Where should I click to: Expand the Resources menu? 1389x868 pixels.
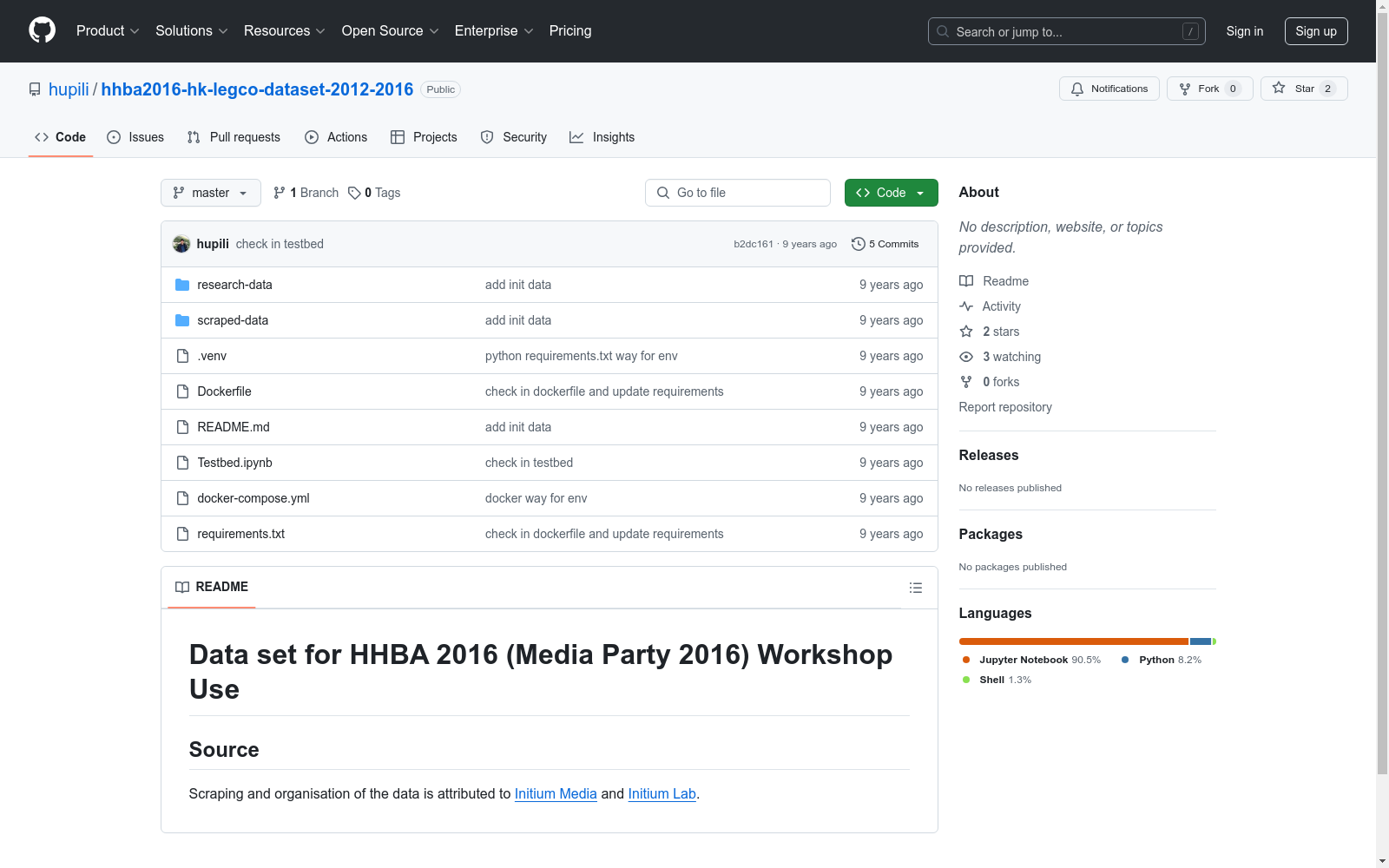click(285, 31)
